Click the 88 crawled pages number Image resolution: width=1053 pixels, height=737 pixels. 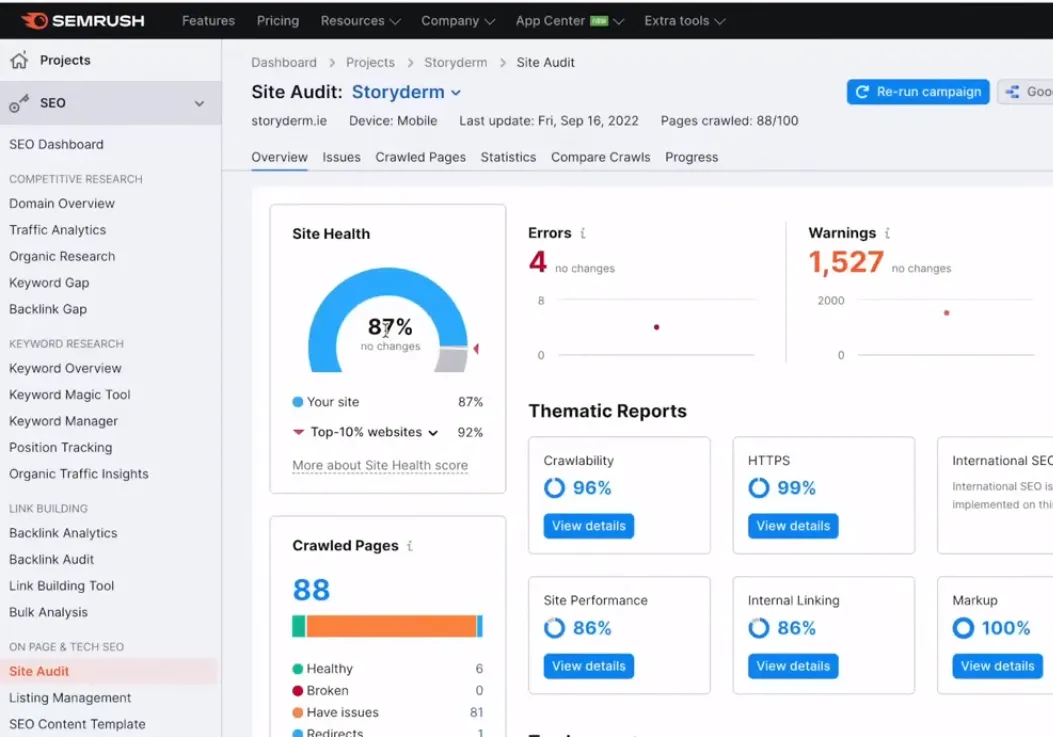(312, 590)
